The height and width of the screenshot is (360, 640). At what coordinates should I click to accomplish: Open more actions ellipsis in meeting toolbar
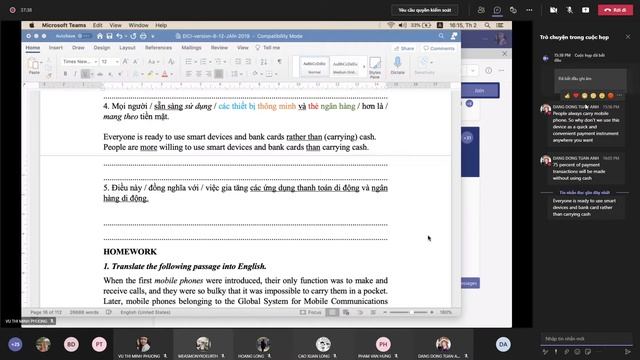click(529, 10)
